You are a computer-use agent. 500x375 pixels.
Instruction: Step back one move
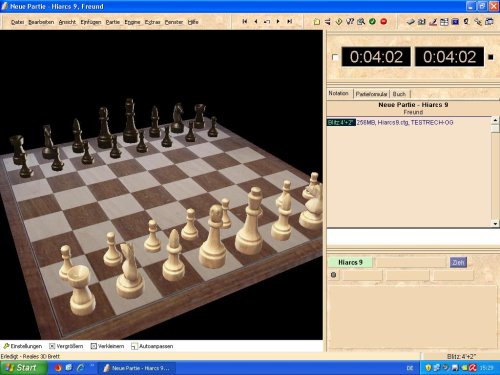(x=256, y=21)
